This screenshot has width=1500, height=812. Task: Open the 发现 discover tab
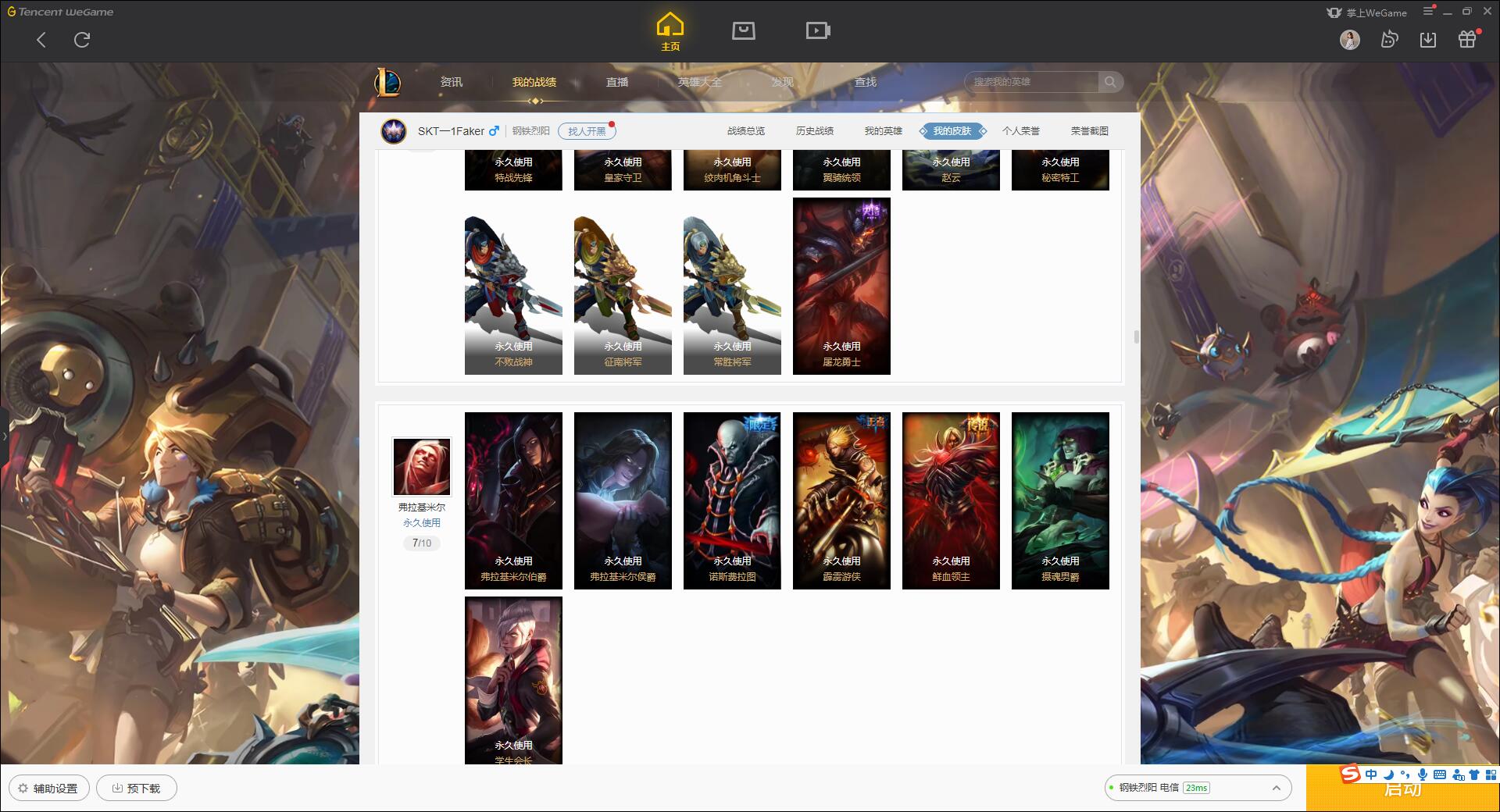(783, 82)
